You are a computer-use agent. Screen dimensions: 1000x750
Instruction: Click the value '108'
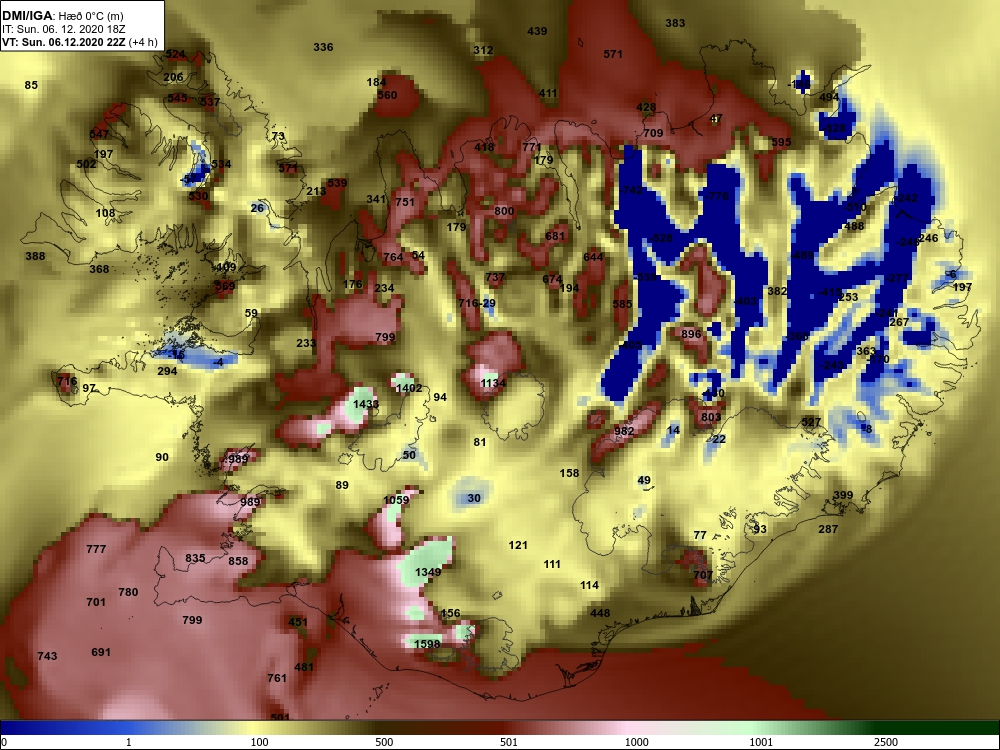coord(105,214)
